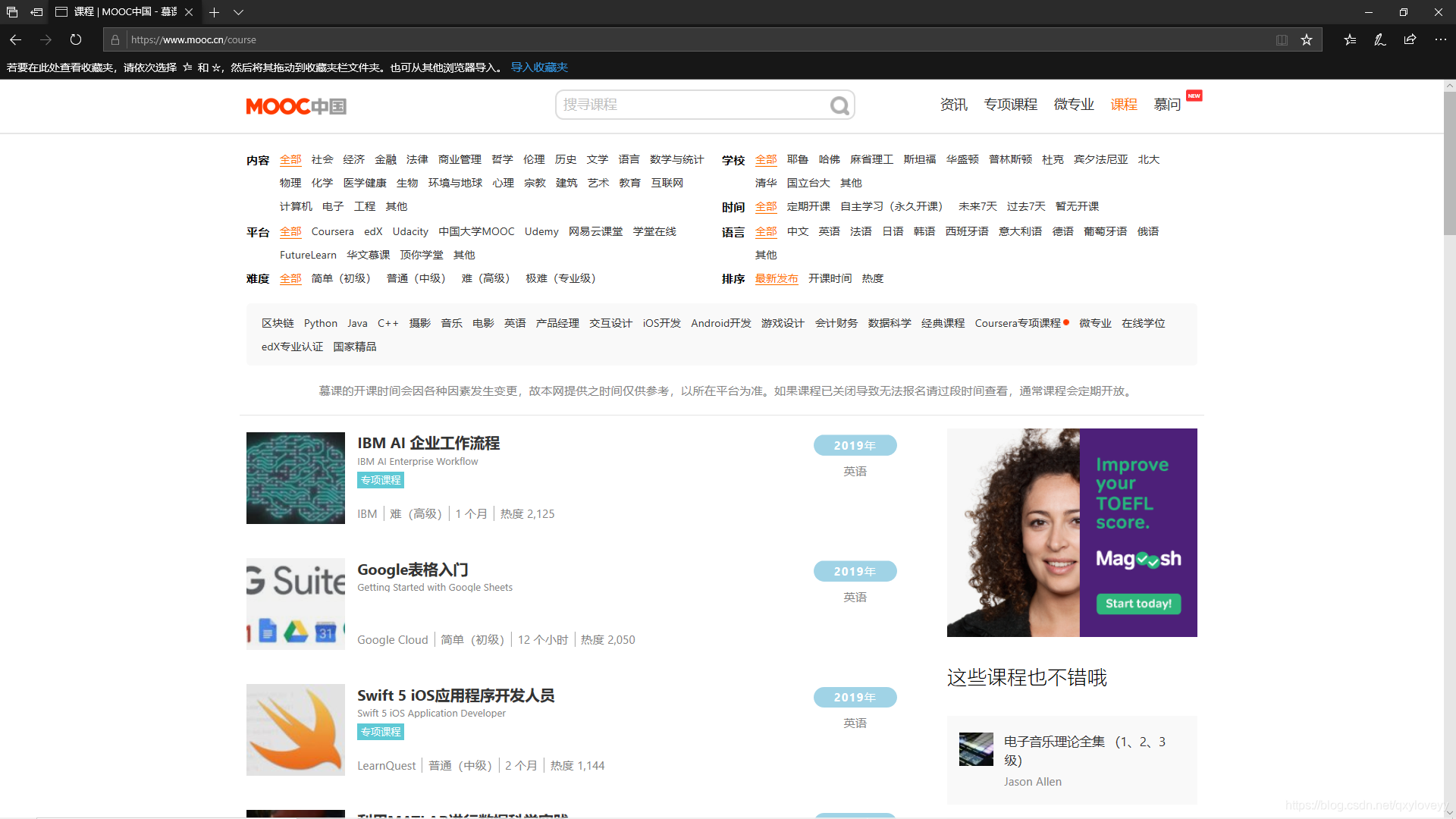Open the add notes pen icon

click(1379, 39)
